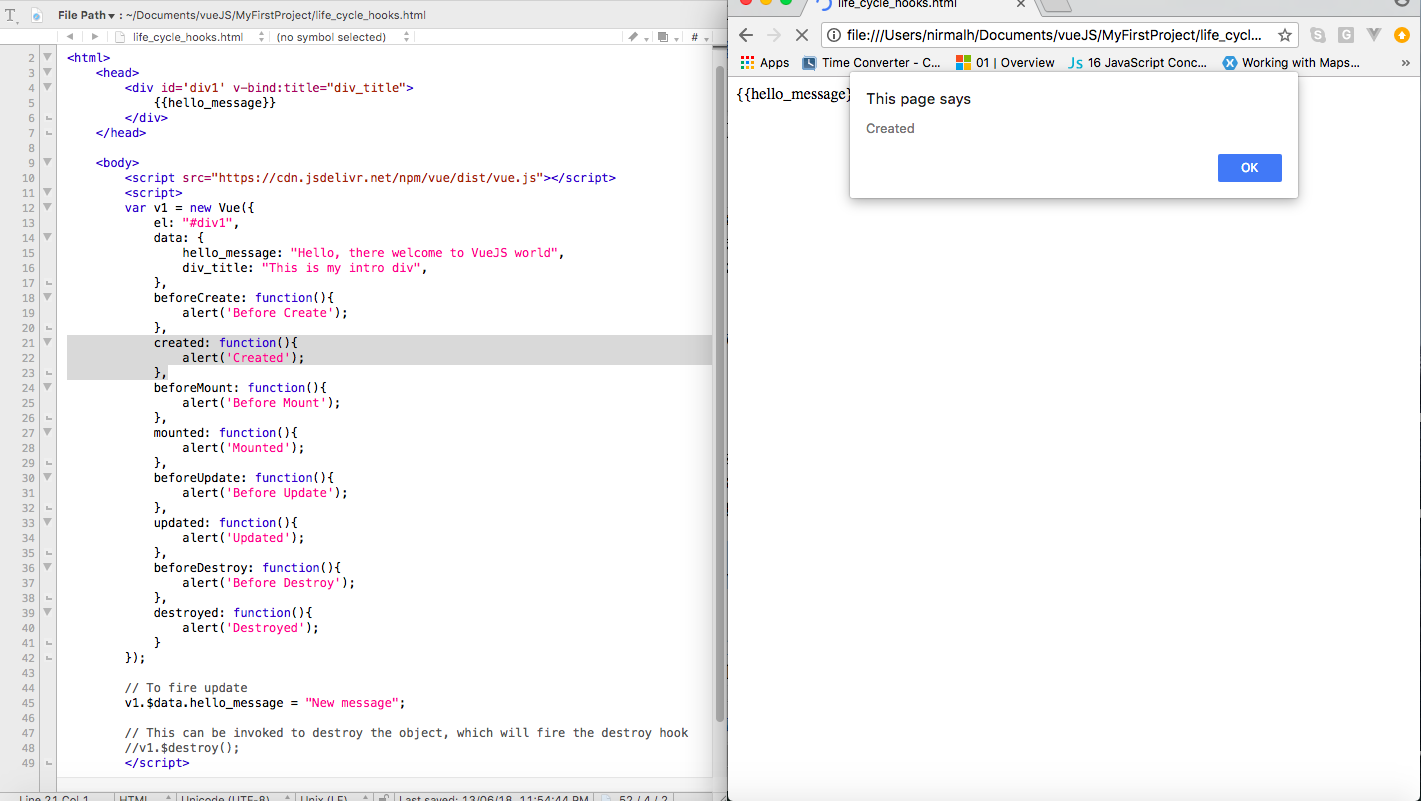This screenshot has width=1421, height=801.
Task: Click the el: "#div1" code line
Action: [196, 223]
